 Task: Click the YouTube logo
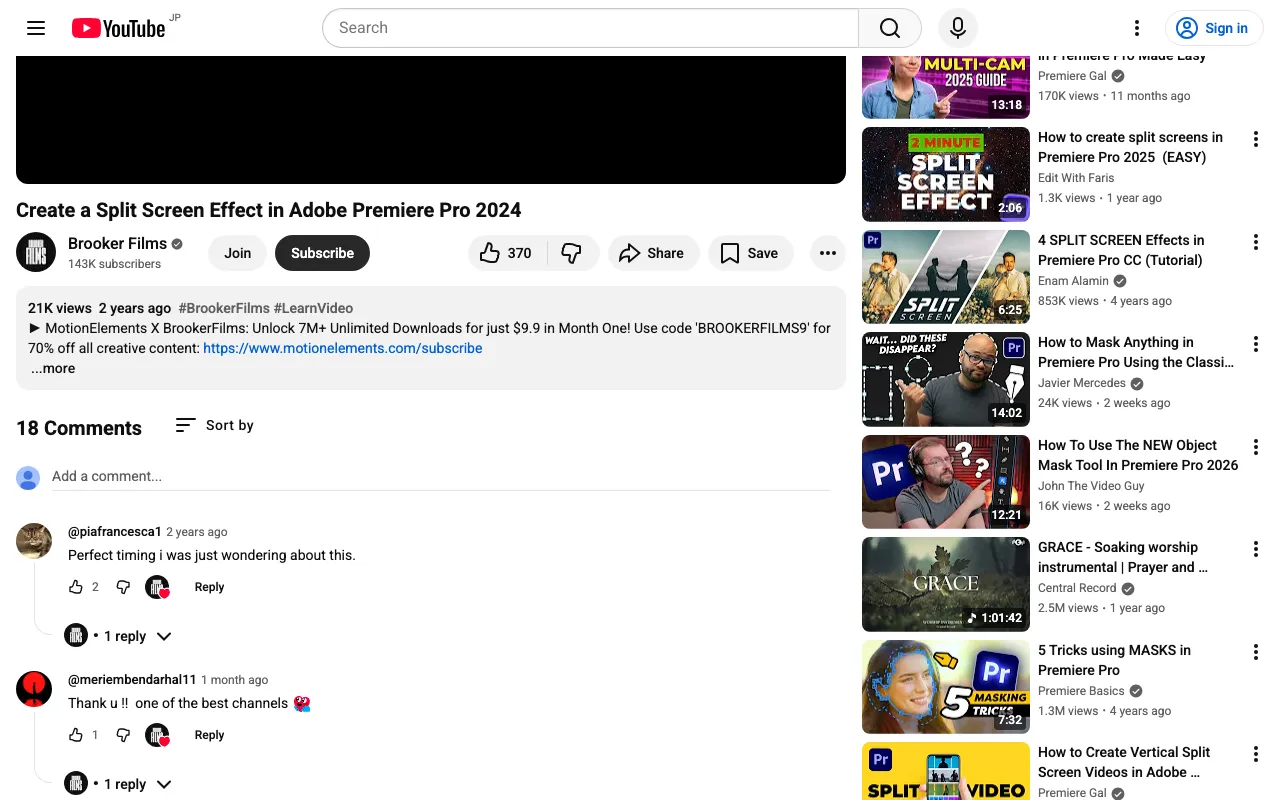[x=118, y=28]
